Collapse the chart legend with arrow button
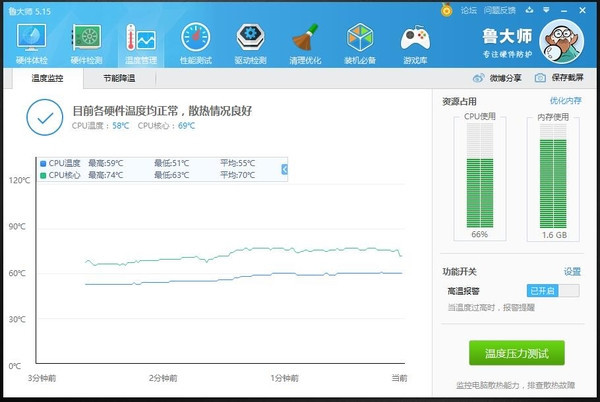Screen dimensions: 600x402 point(284,169)
